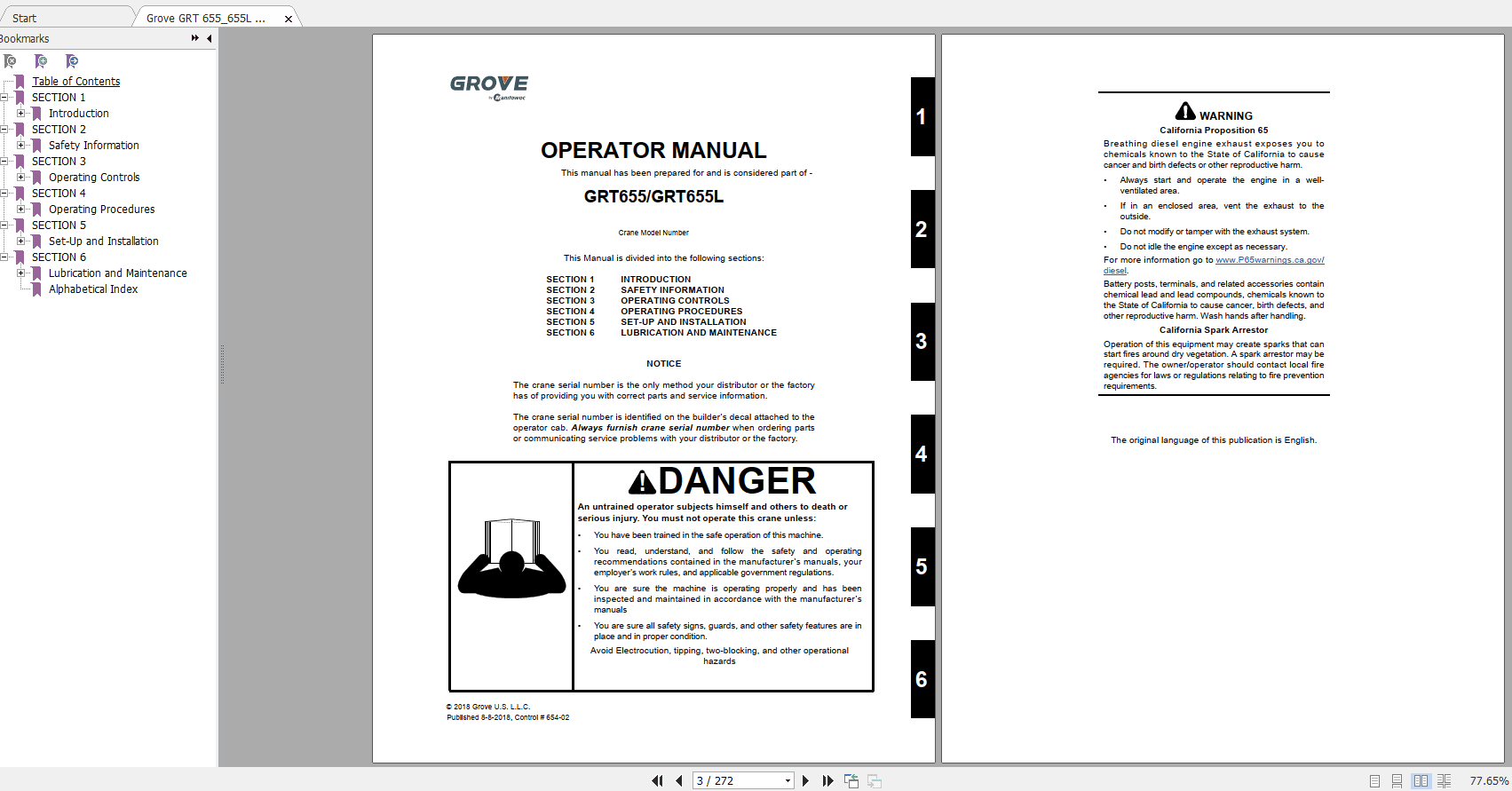1512x791 pixels.
Task: Collapse the SECTION 1 bookmark
Action: 4,98
